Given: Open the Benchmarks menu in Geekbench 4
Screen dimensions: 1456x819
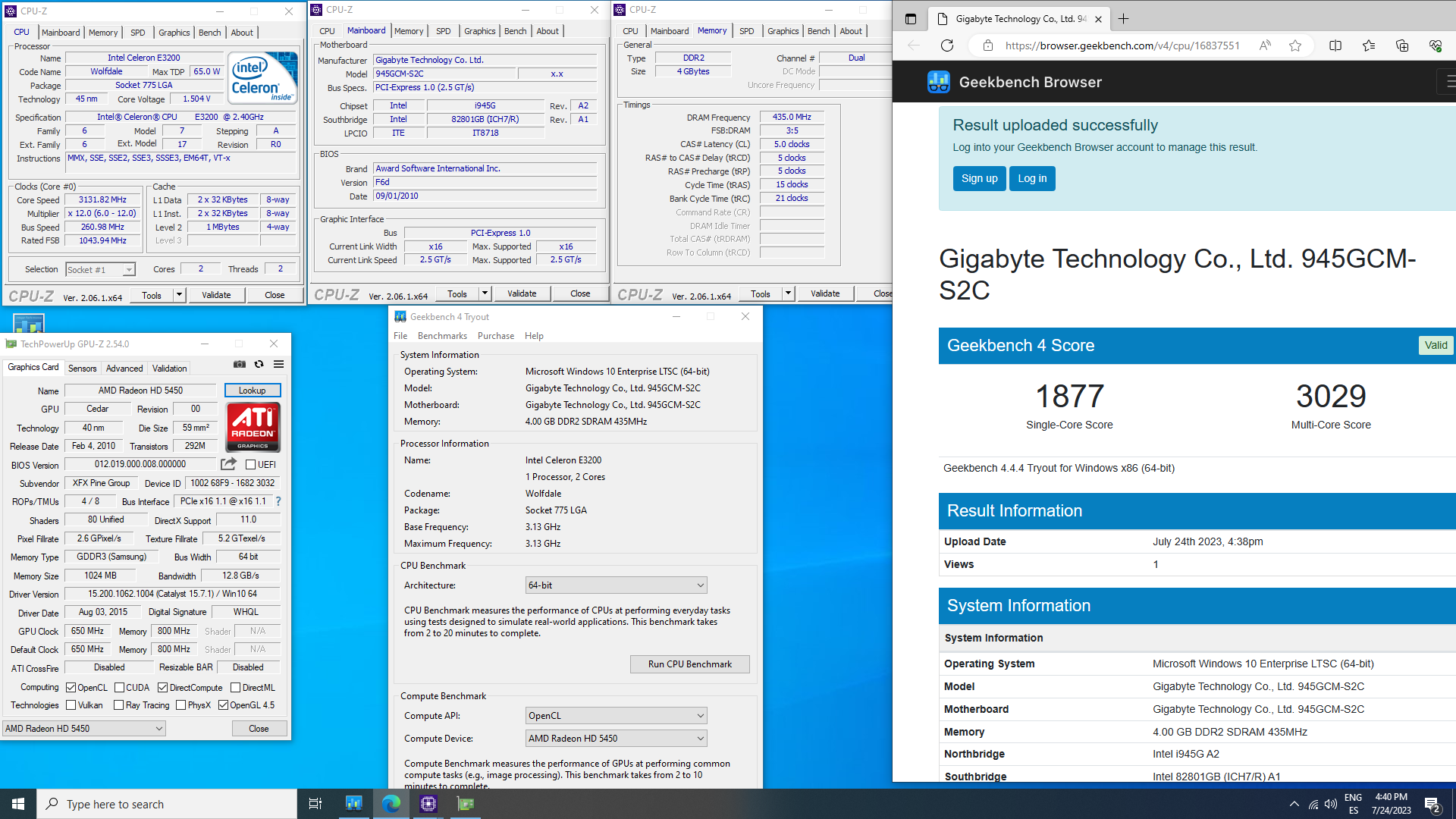Looking at the screenshot, I should coord(442,336).
